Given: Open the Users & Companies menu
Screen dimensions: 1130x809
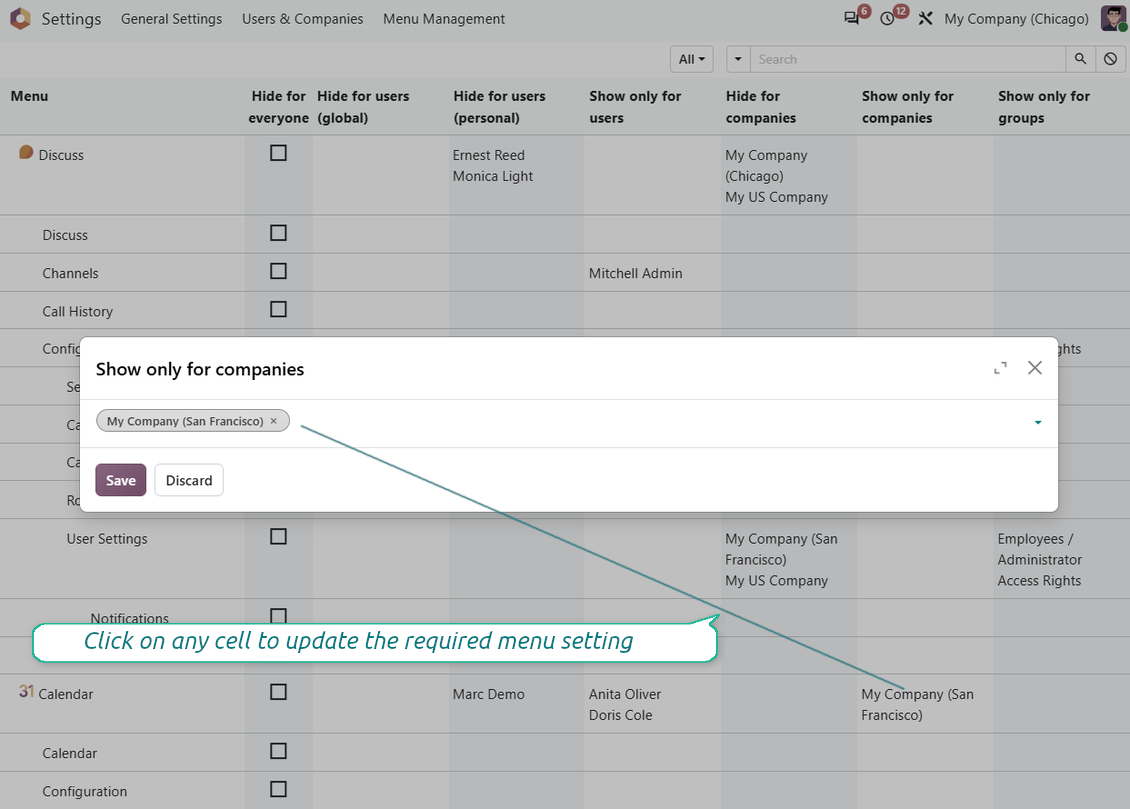Looking at the screenshot, I should (303, 19).
